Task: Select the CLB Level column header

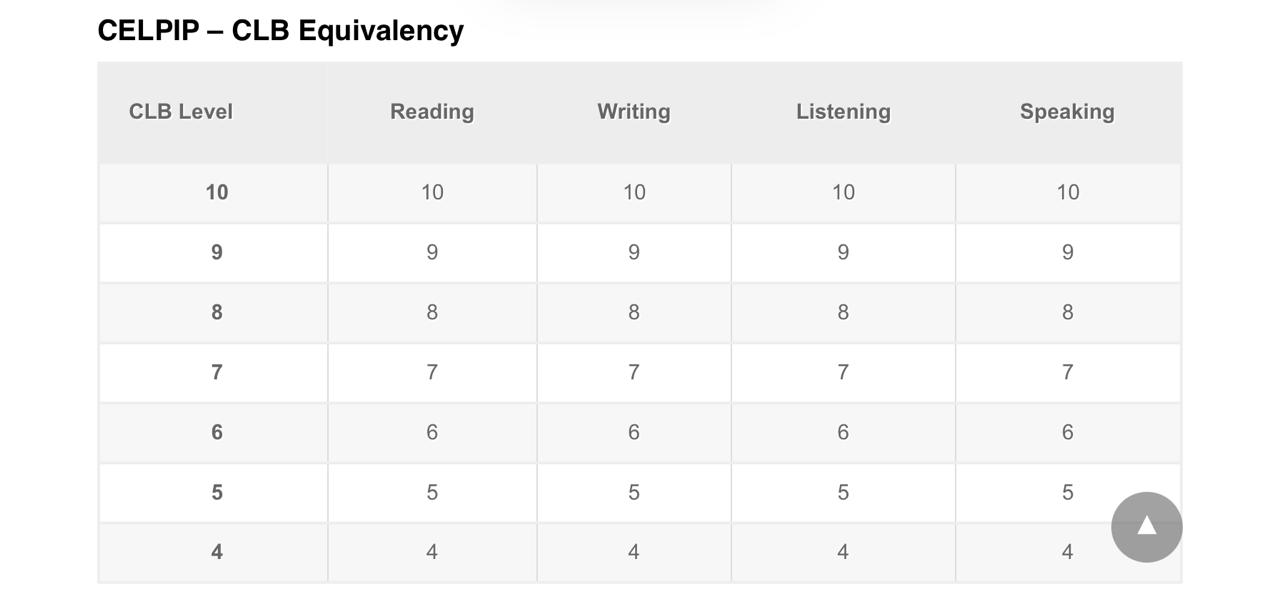Action: click(180, 111)
